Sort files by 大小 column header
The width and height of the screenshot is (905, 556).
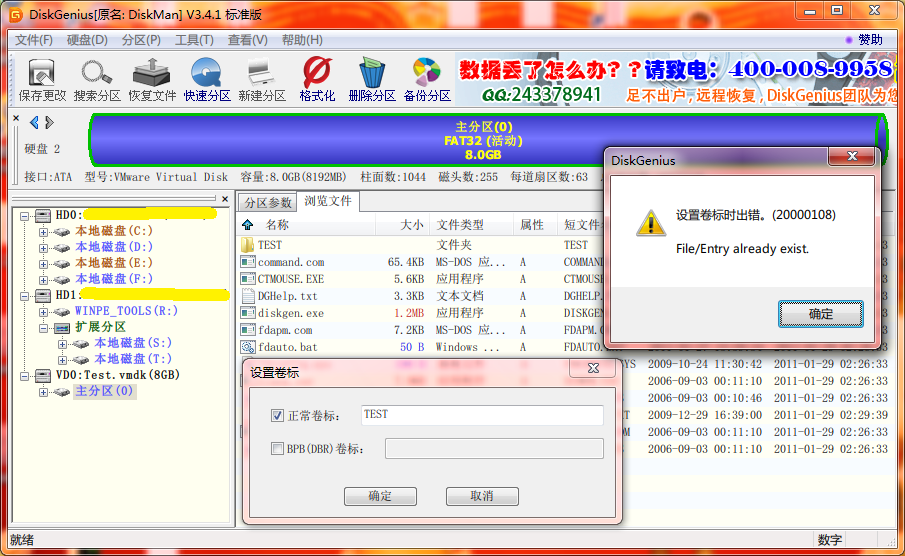coord(402,225)
